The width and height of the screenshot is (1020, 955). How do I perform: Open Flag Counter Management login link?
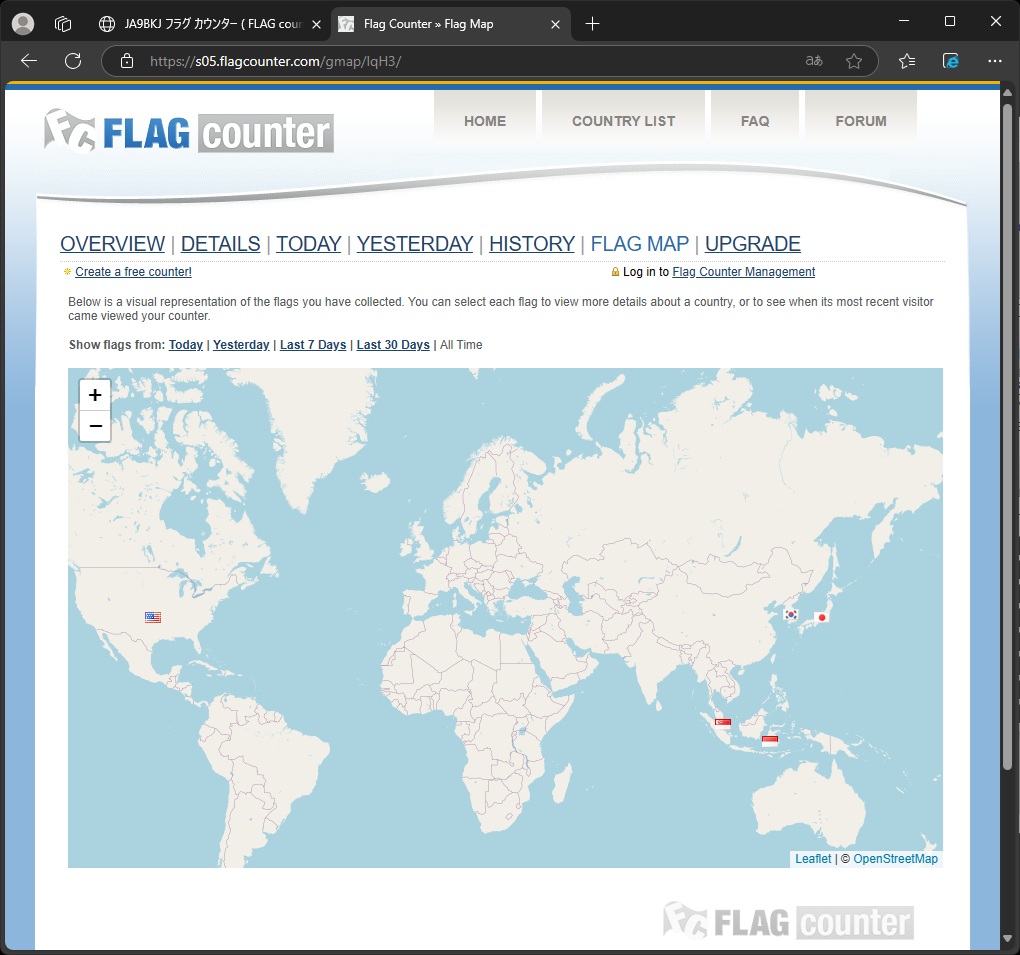pos(744,272)
